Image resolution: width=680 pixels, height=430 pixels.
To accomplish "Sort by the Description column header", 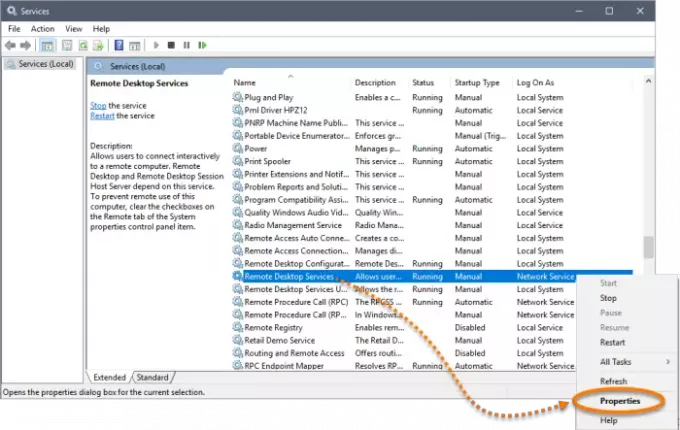I will pyautogui.click(x=375, y=82).
